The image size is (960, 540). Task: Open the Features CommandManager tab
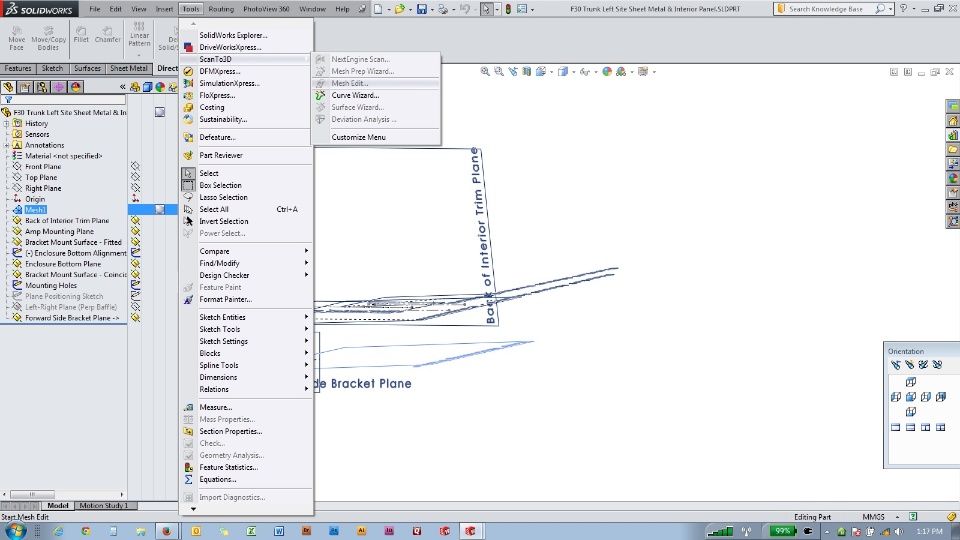click(18, 69)
